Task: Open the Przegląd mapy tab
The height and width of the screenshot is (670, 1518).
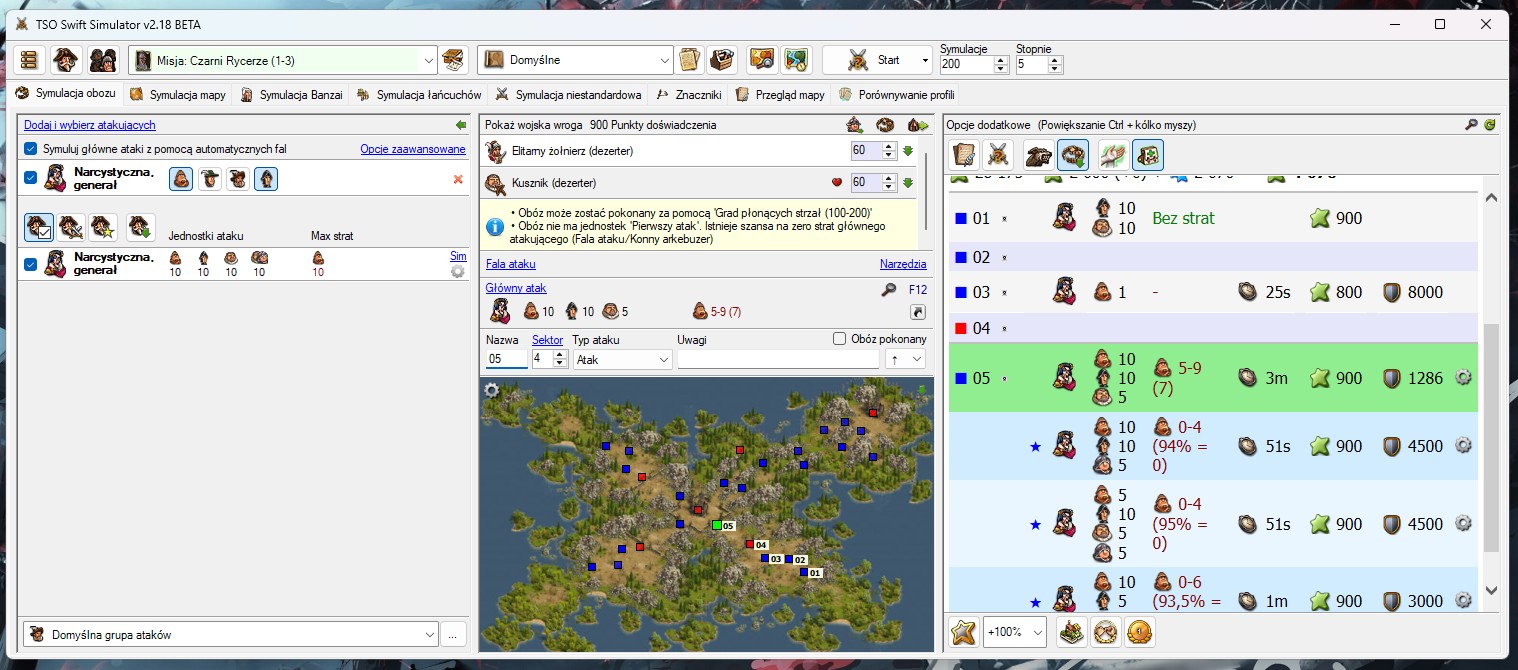Action: pos(780,95)
